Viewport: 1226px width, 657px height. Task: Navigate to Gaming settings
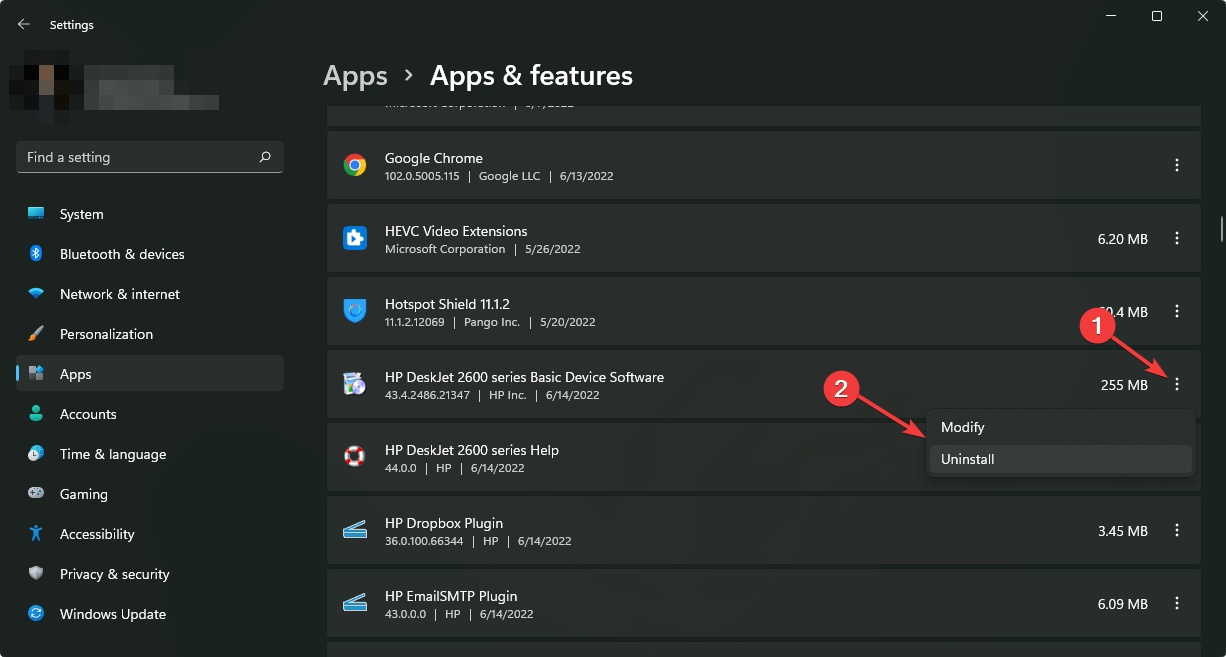coord(81,494)
